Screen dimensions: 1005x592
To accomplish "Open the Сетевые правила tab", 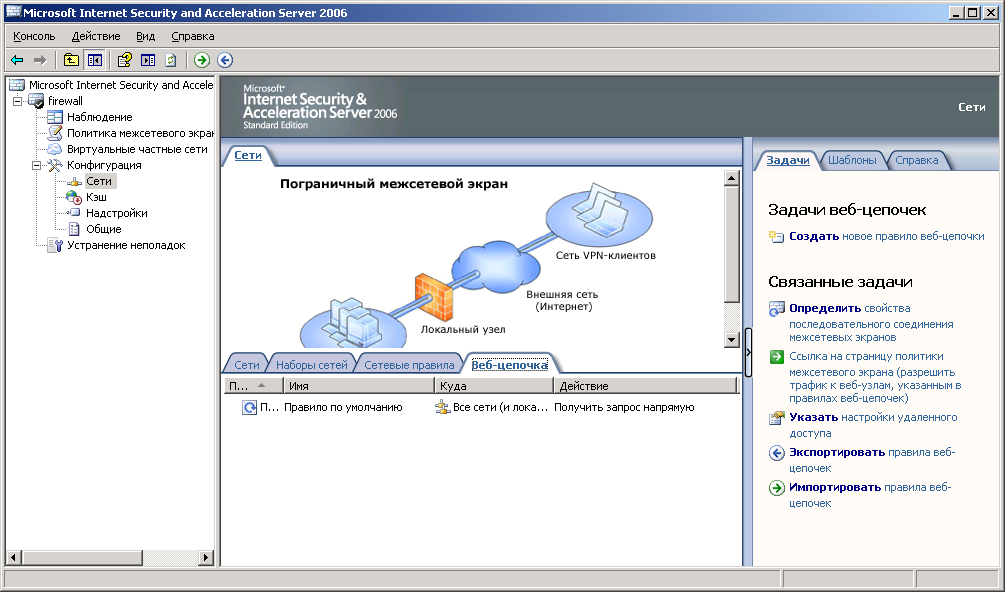I will [x=409, y=365].
